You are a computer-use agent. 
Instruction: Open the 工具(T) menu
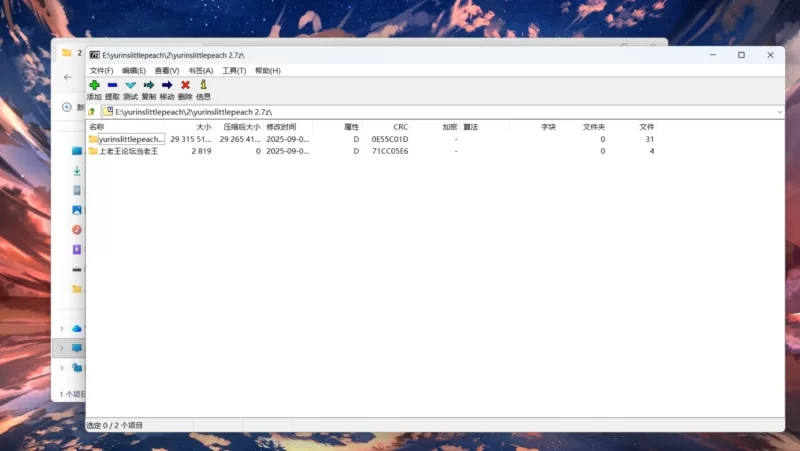(234, 71)
